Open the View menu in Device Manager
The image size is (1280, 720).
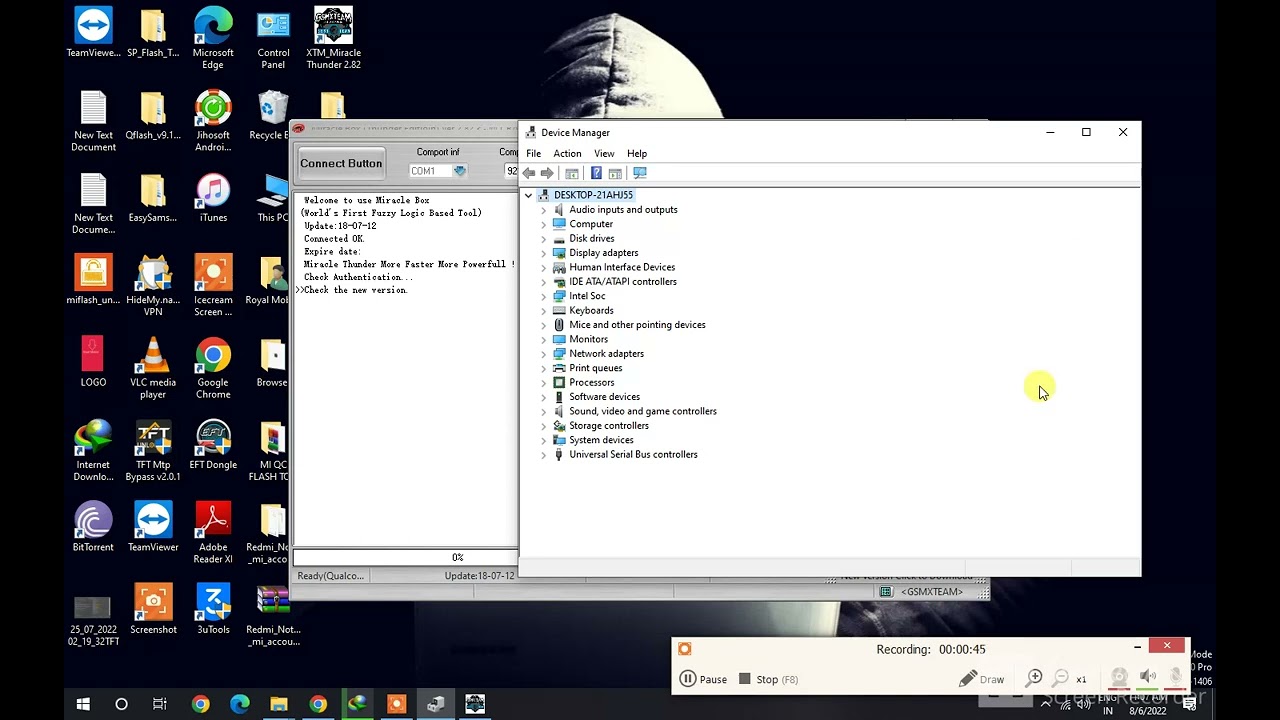coord(604,154)
